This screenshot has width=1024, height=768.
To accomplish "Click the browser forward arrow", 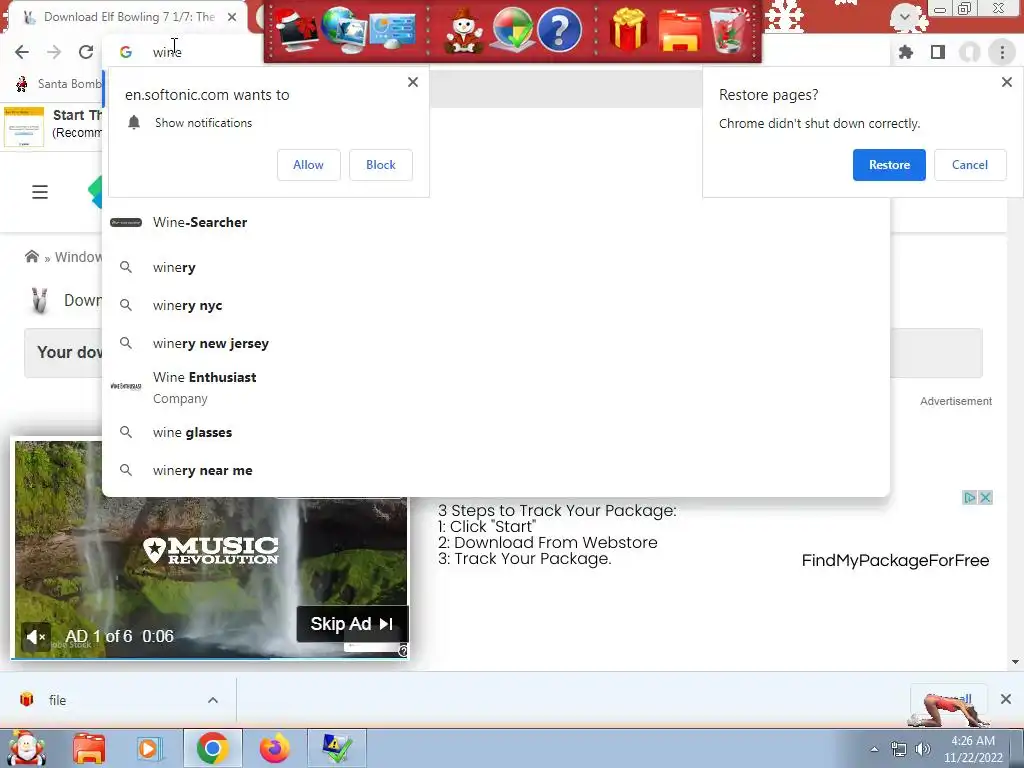I will pos(54,52).
